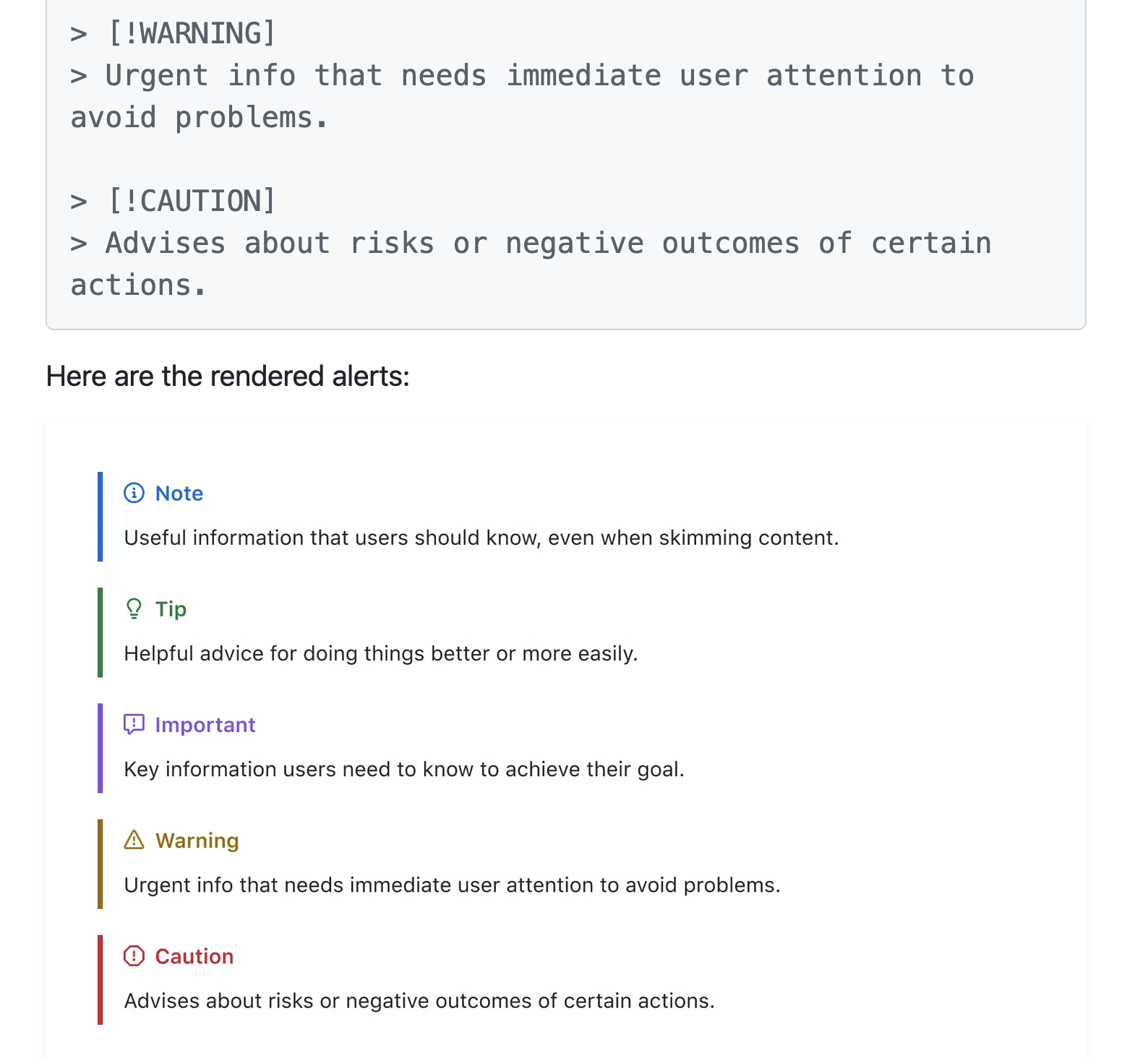1148x1058 pixels.
Task: Click the green "Tip" alert title
Action: [x=171, y=609]
